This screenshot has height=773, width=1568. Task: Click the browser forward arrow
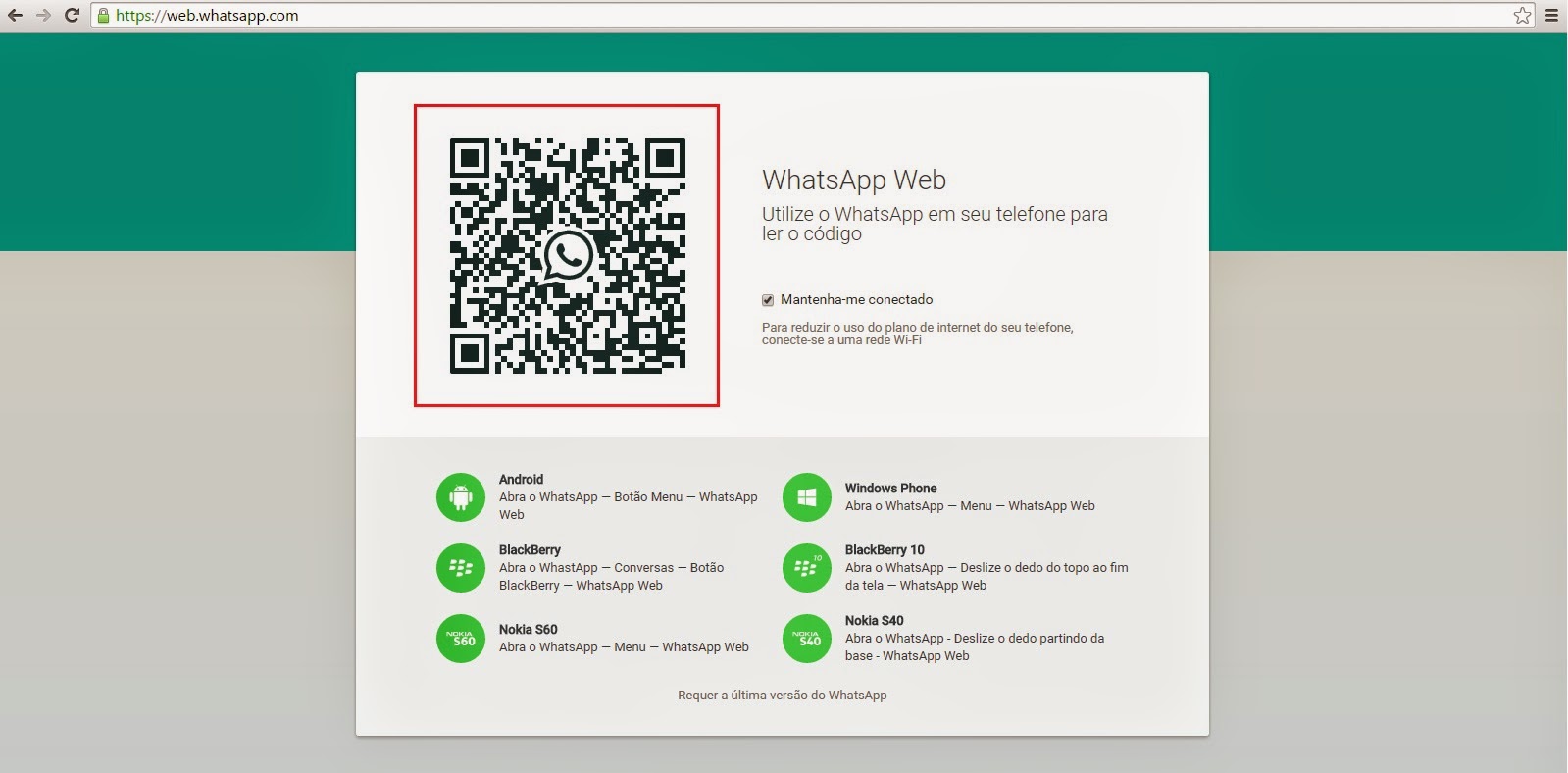[x=43, y=15]
